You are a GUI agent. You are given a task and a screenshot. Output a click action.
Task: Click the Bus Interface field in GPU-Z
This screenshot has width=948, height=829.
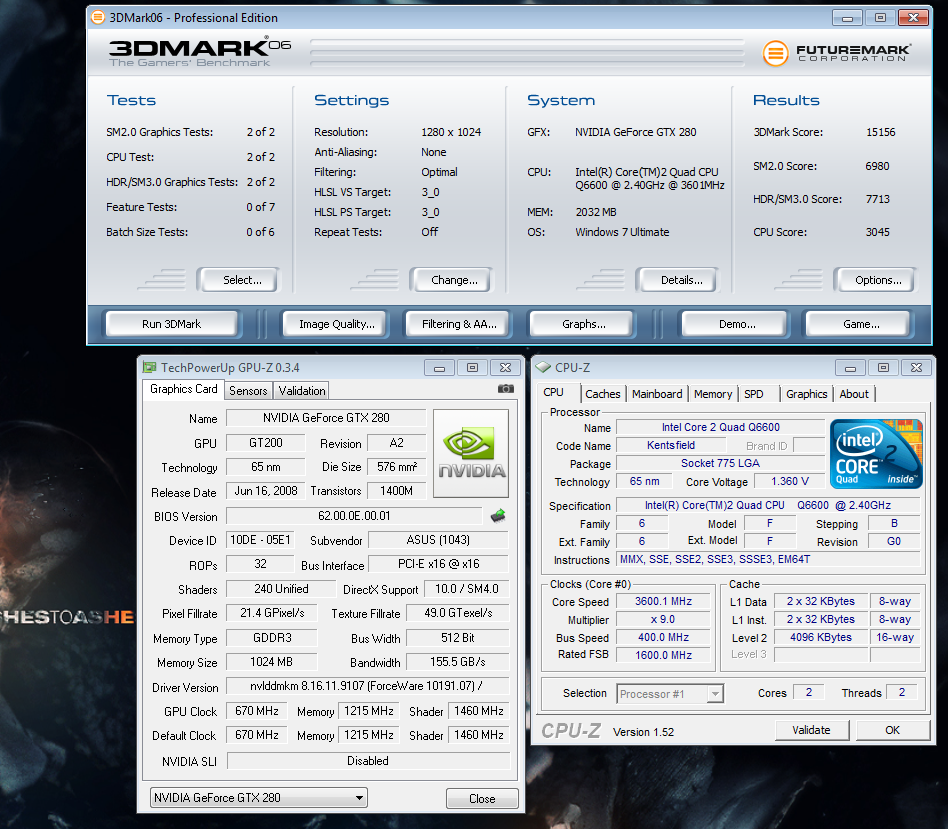(438, 564)
